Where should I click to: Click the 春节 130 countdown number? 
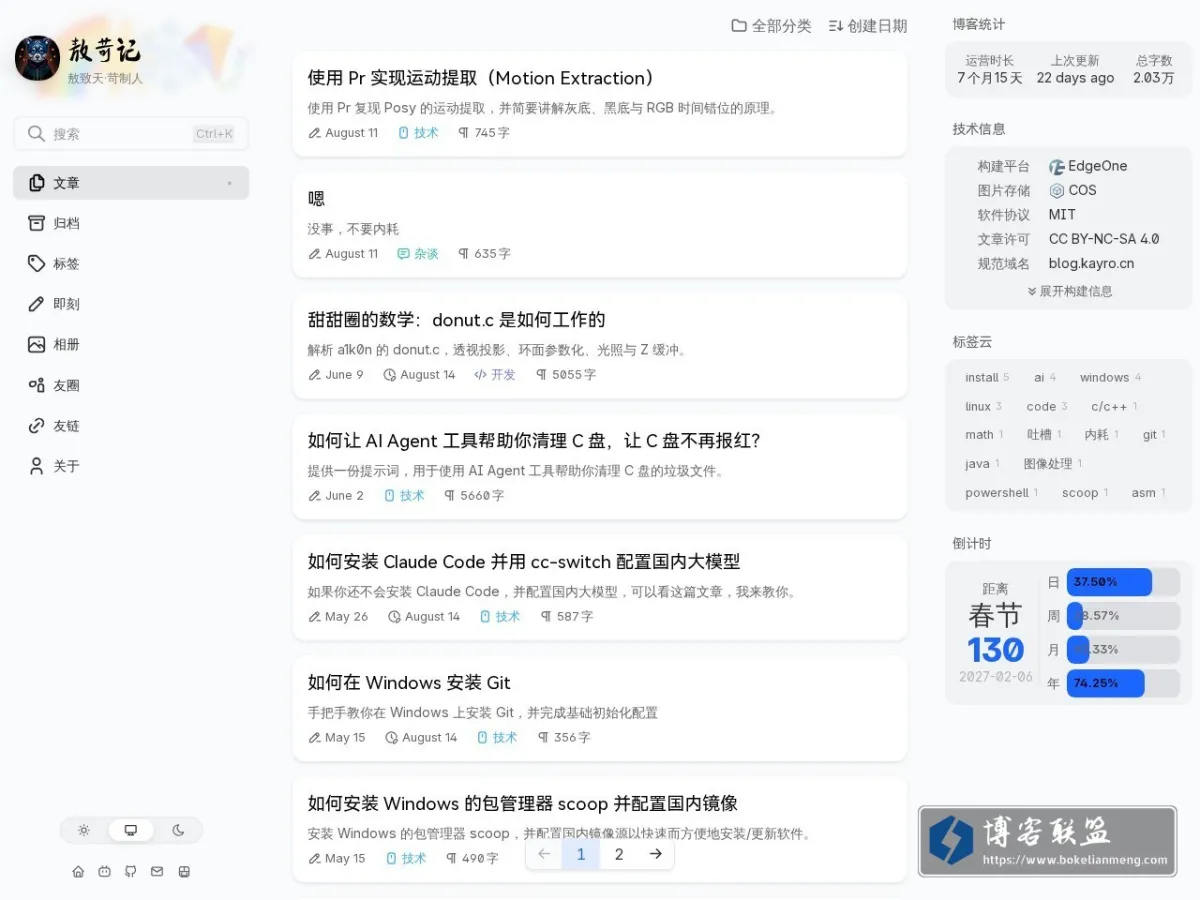(x=995, y=650)
